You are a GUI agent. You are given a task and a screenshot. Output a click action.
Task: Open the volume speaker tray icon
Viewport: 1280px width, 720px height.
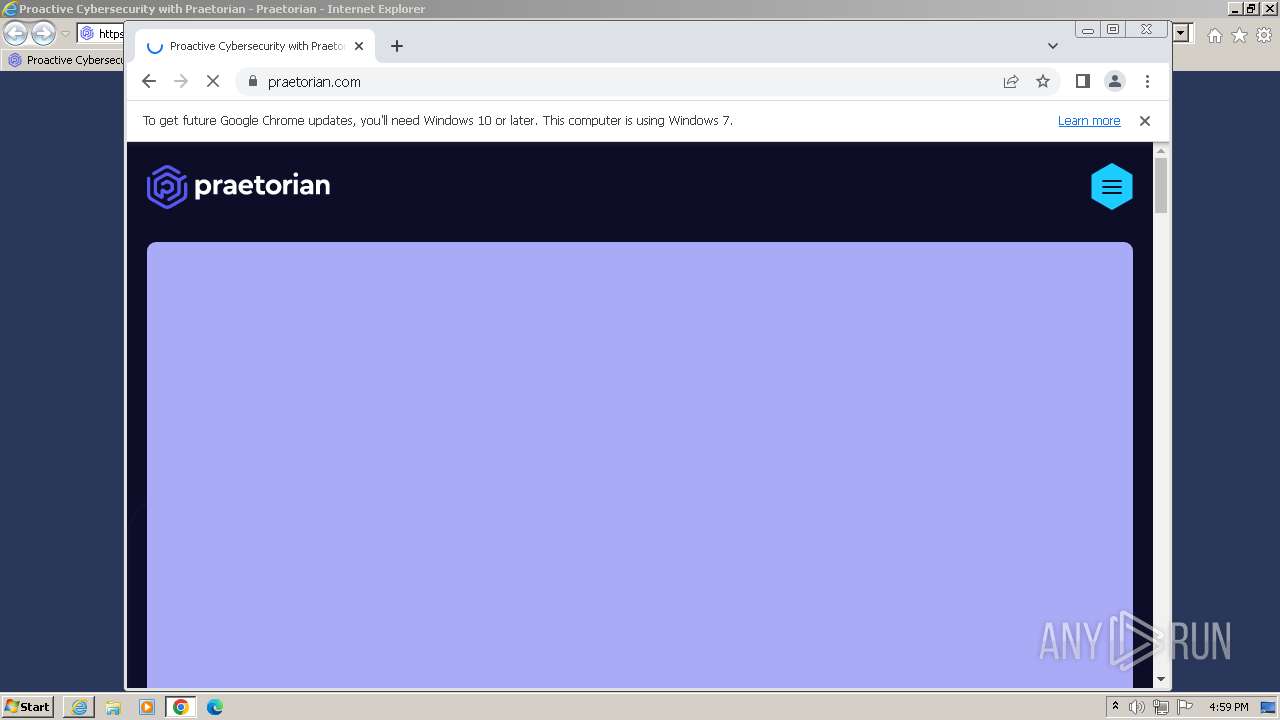(x=1137, y=707)
